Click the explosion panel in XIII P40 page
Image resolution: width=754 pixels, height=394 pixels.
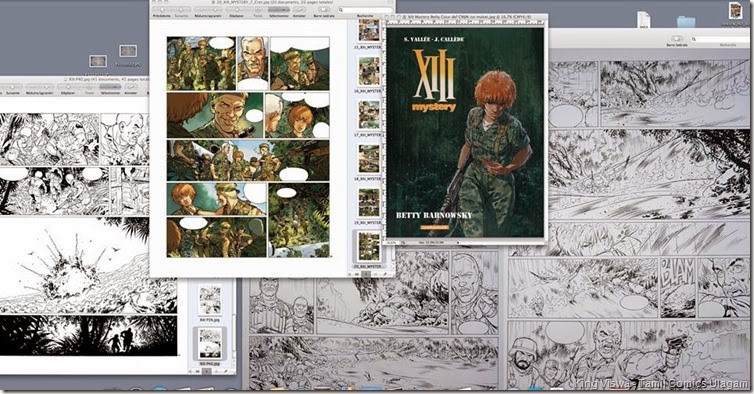point(88,265)
